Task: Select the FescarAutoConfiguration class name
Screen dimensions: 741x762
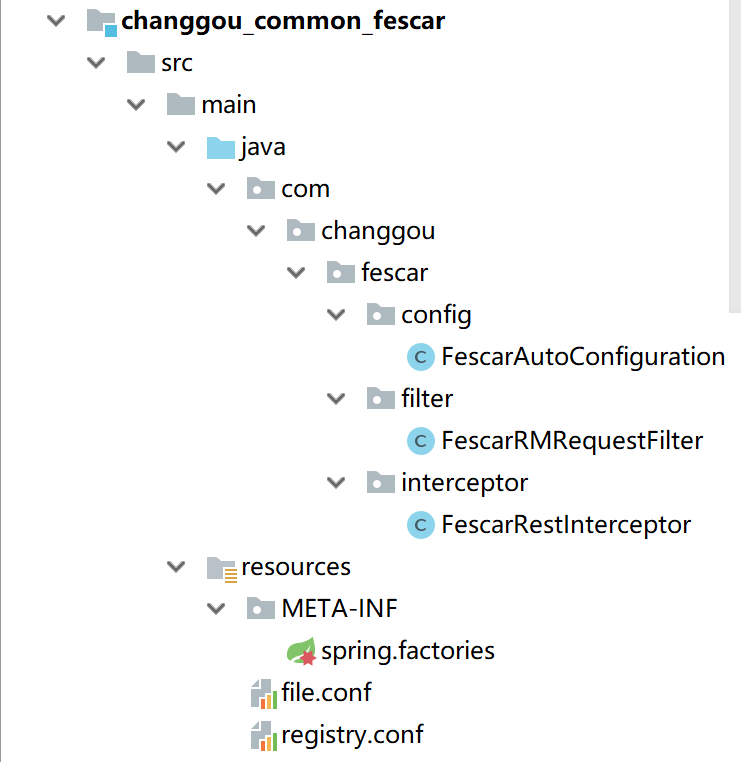Action: click(x=583, y=357)
